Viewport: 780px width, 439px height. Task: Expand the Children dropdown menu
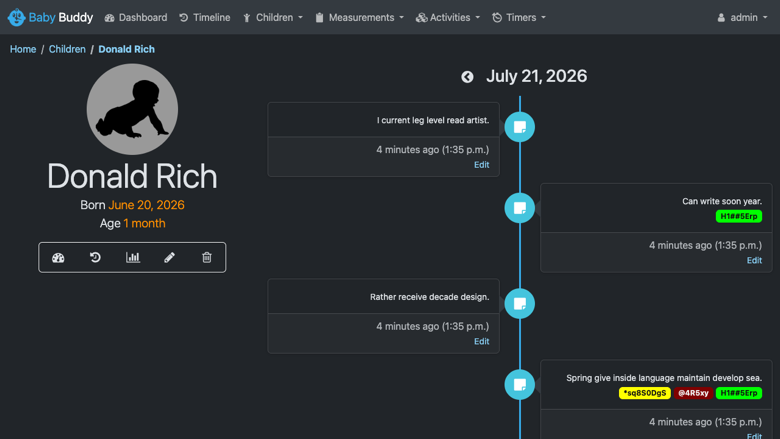tap(273, 17)
